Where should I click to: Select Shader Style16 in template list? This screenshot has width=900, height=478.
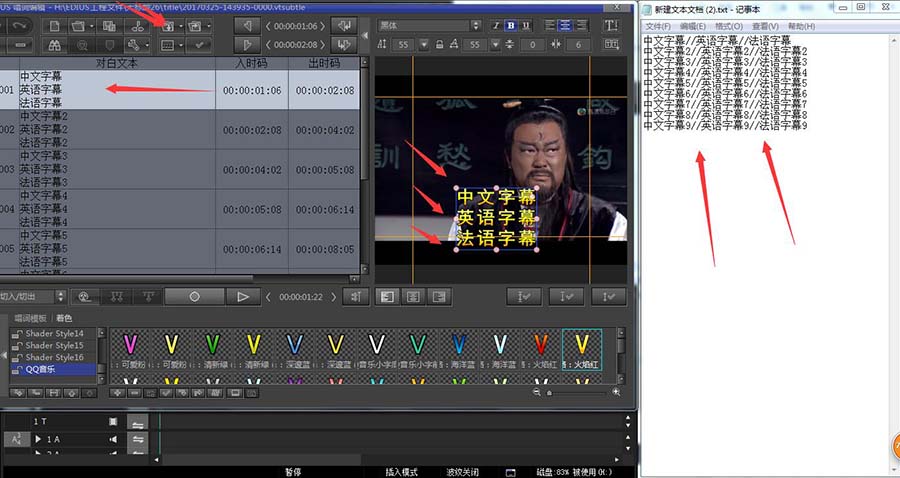tap(54, 357)
